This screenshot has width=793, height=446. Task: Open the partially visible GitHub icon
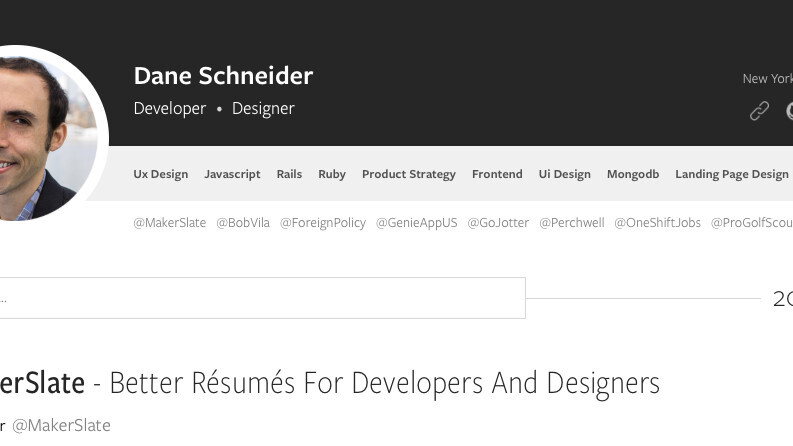click(x=789, y=111)
